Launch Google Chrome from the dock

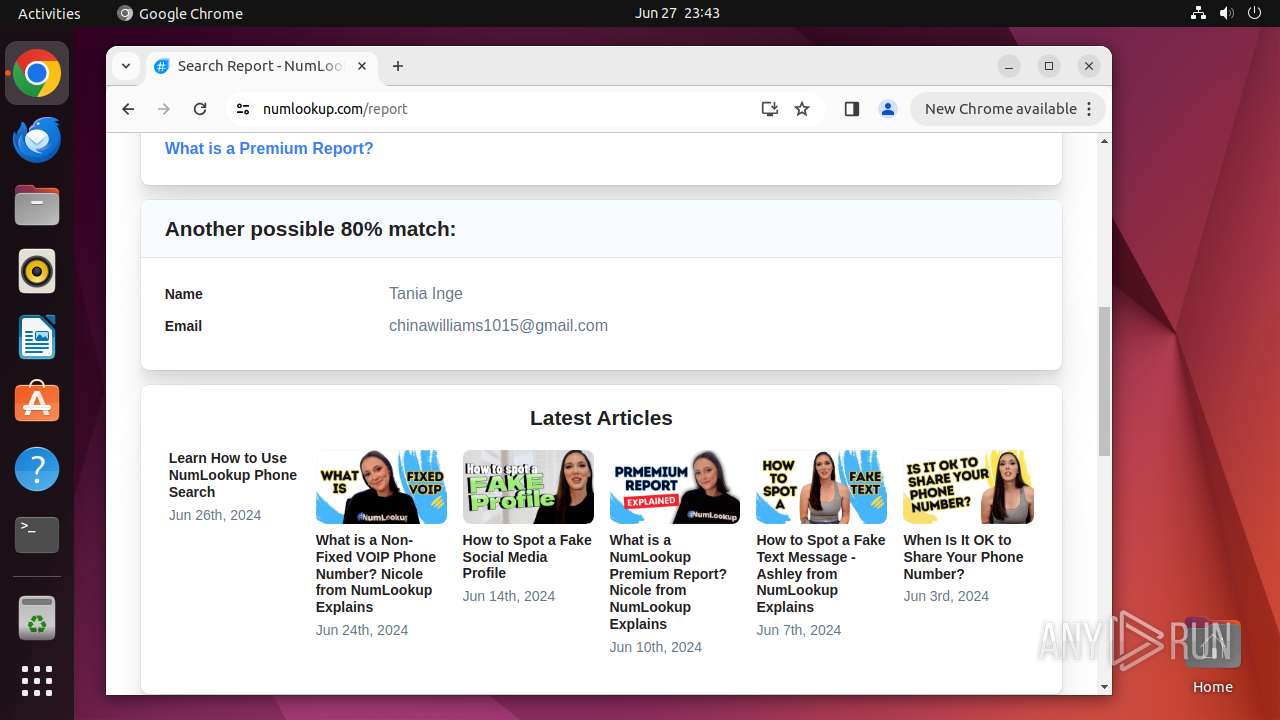tap(37, 74)
